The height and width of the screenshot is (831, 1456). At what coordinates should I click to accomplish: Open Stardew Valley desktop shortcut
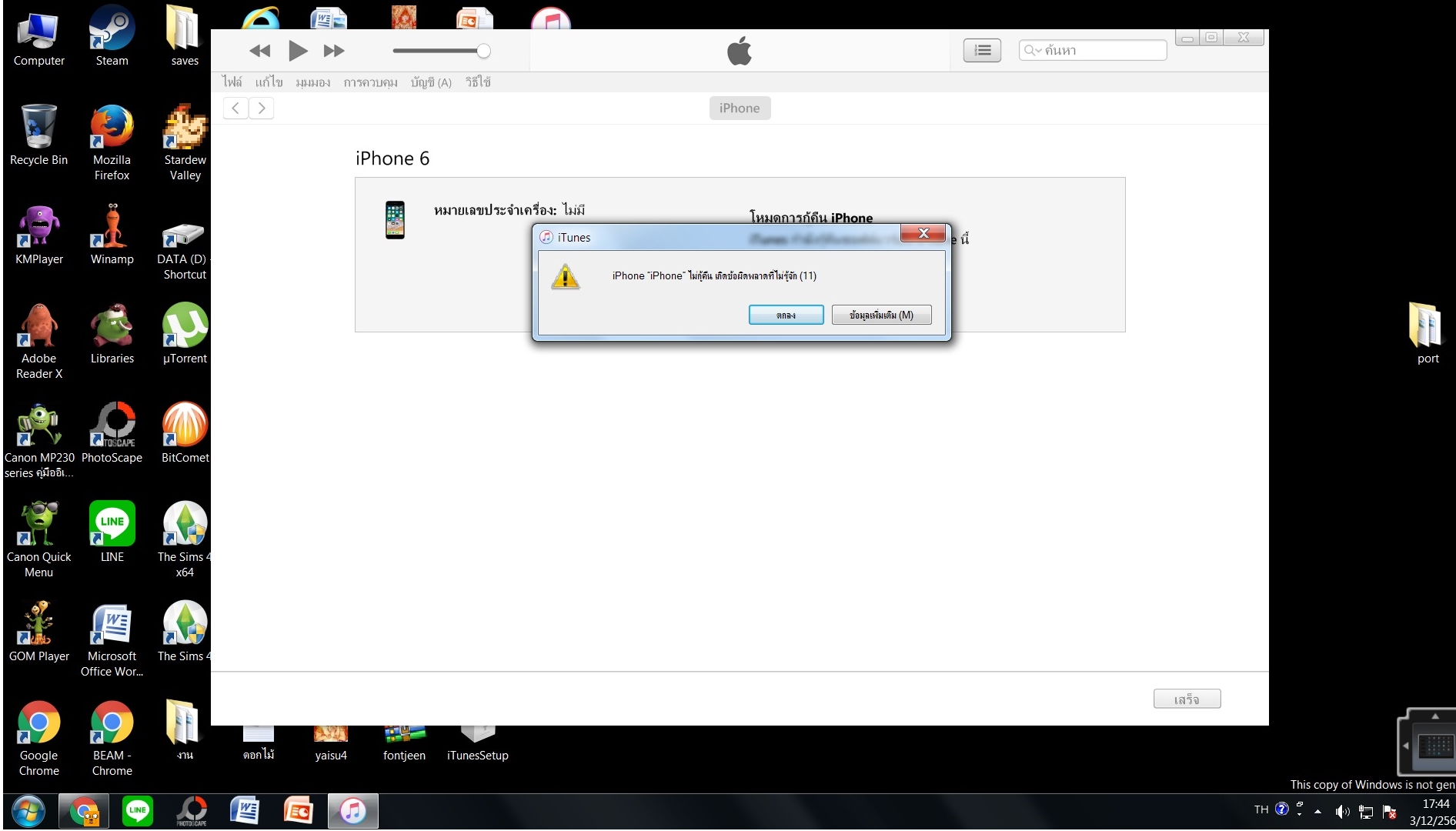185,144
